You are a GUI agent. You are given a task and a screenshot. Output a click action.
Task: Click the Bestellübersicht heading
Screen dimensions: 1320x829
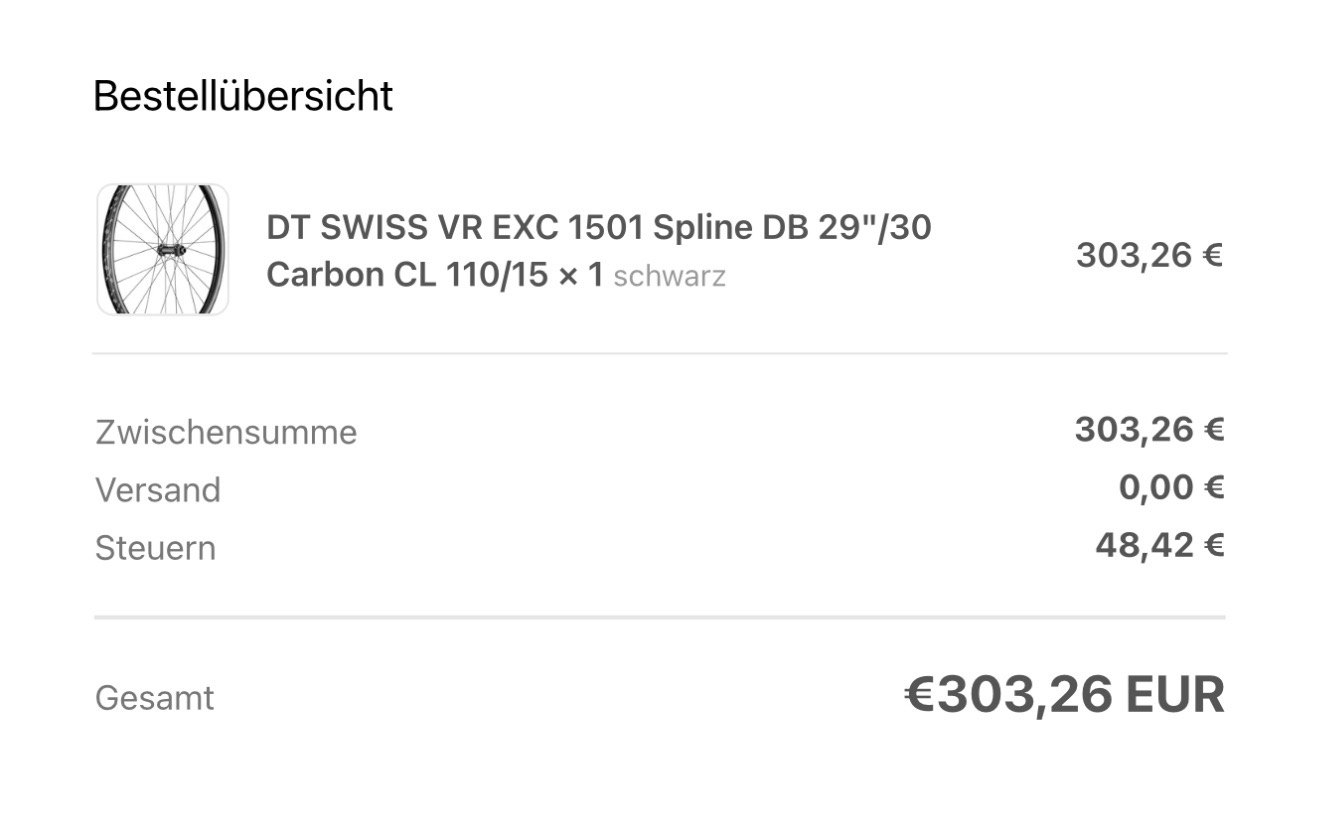(x=243, y=97)
